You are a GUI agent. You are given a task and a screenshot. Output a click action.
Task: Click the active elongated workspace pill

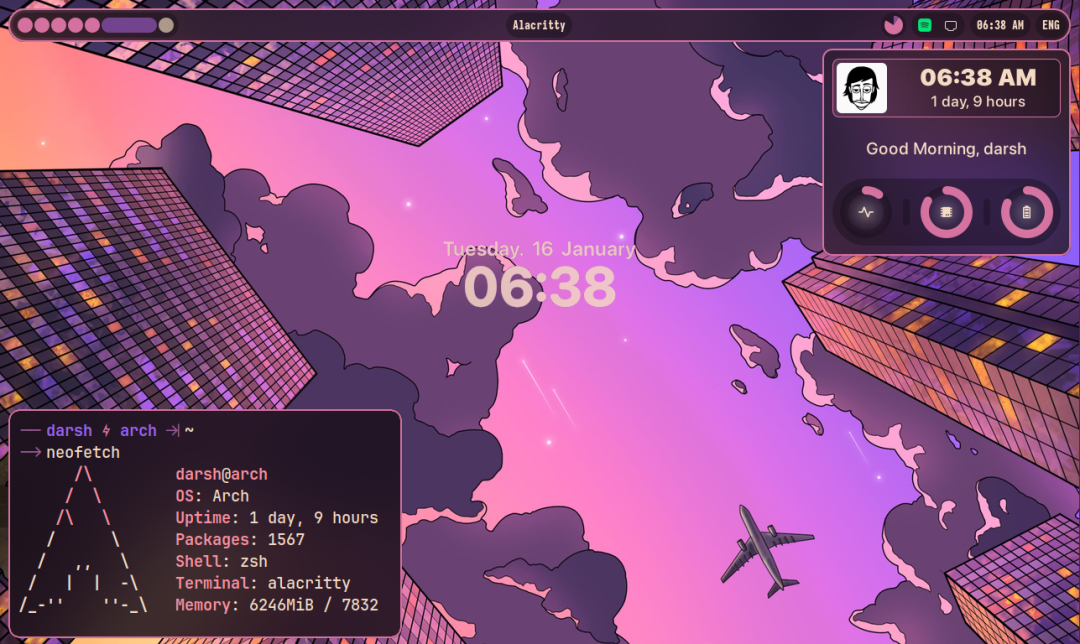click(129, 25)
